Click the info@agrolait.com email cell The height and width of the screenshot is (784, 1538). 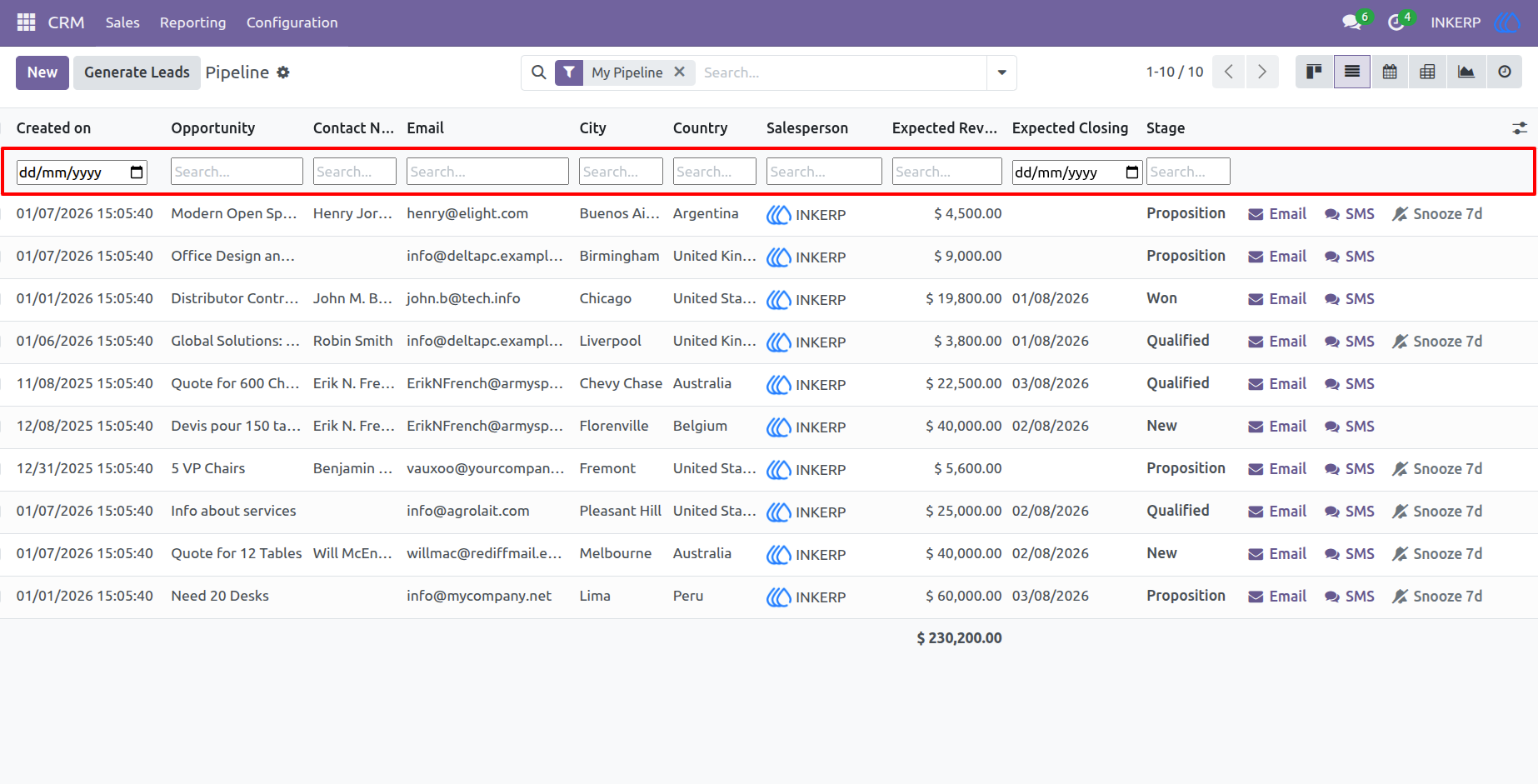click(x=468, y=512)
